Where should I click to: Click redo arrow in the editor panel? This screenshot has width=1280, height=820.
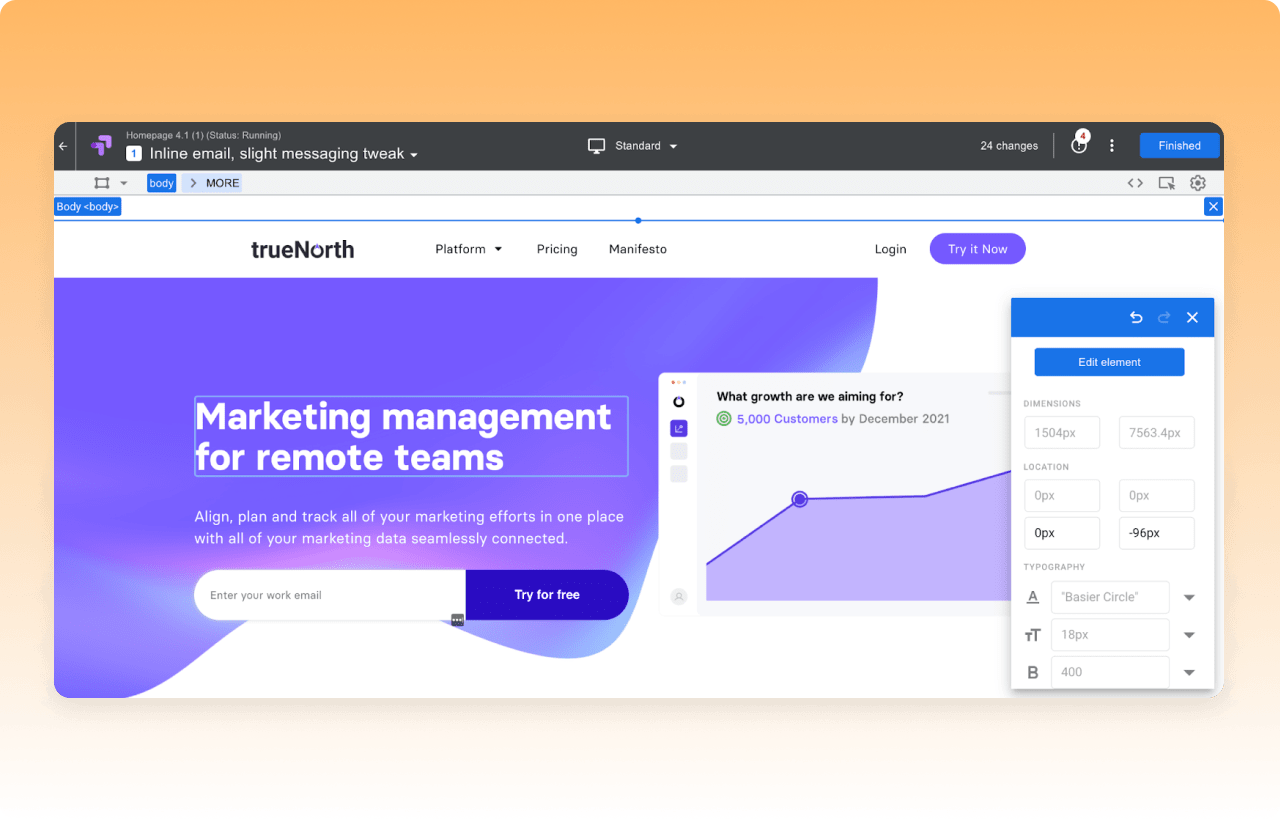pyautogui.click(x=1164, y=317)
